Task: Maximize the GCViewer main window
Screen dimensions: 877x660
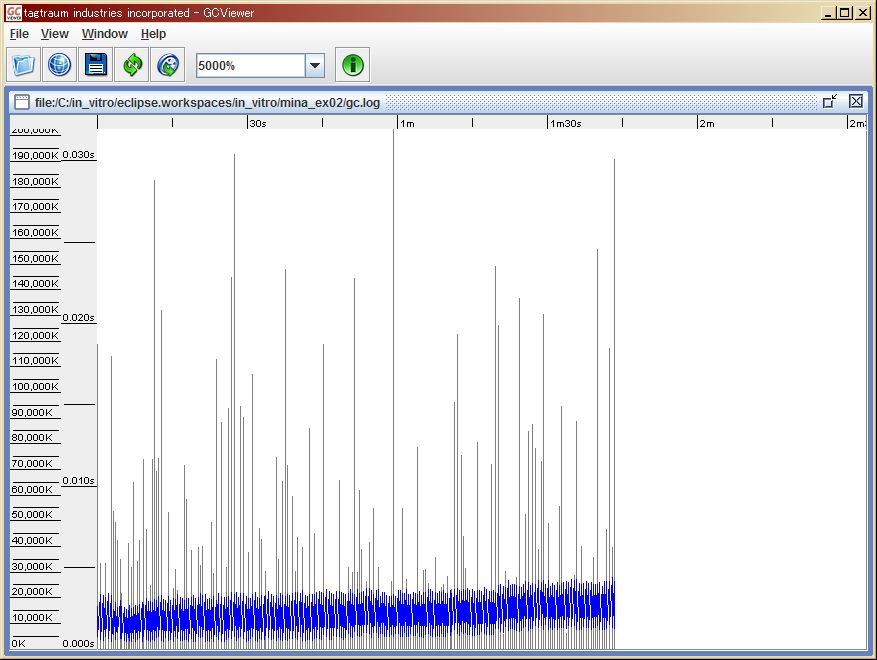Action: pyautogui.click(x=845, y=12)
